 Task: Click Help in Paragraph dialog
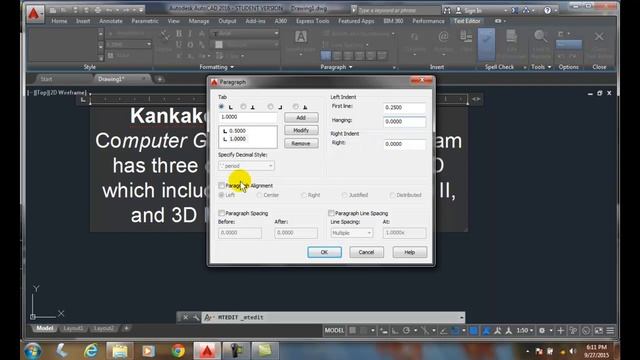pos(410,252)
